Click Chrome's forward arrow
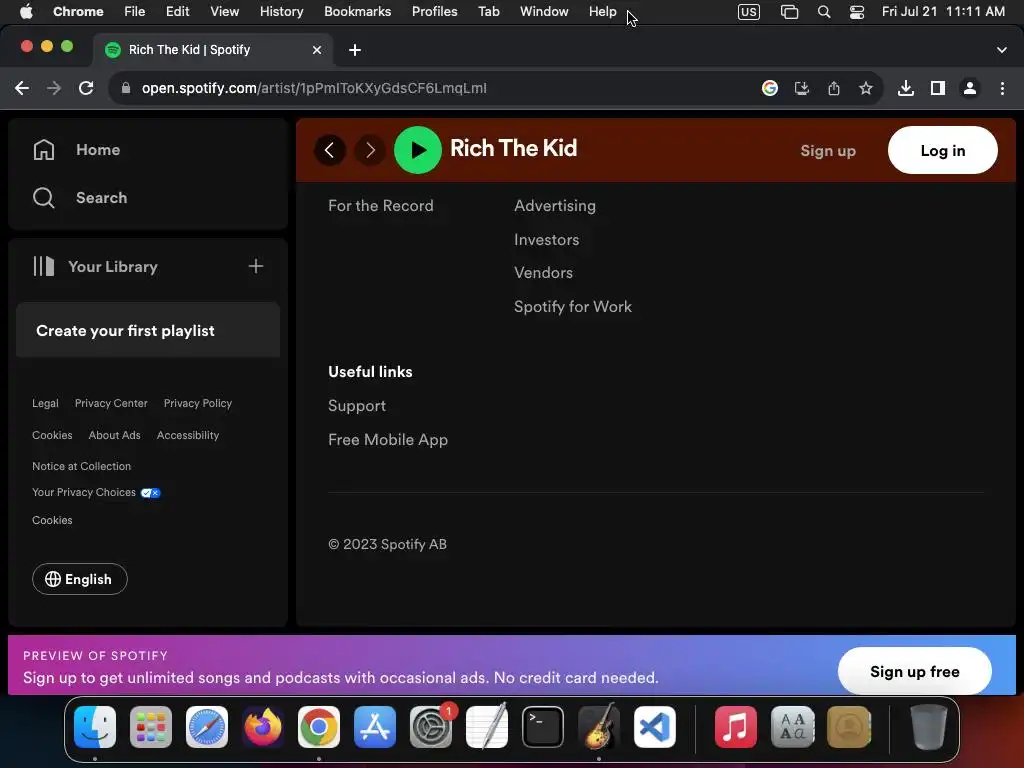 [54, 88]
